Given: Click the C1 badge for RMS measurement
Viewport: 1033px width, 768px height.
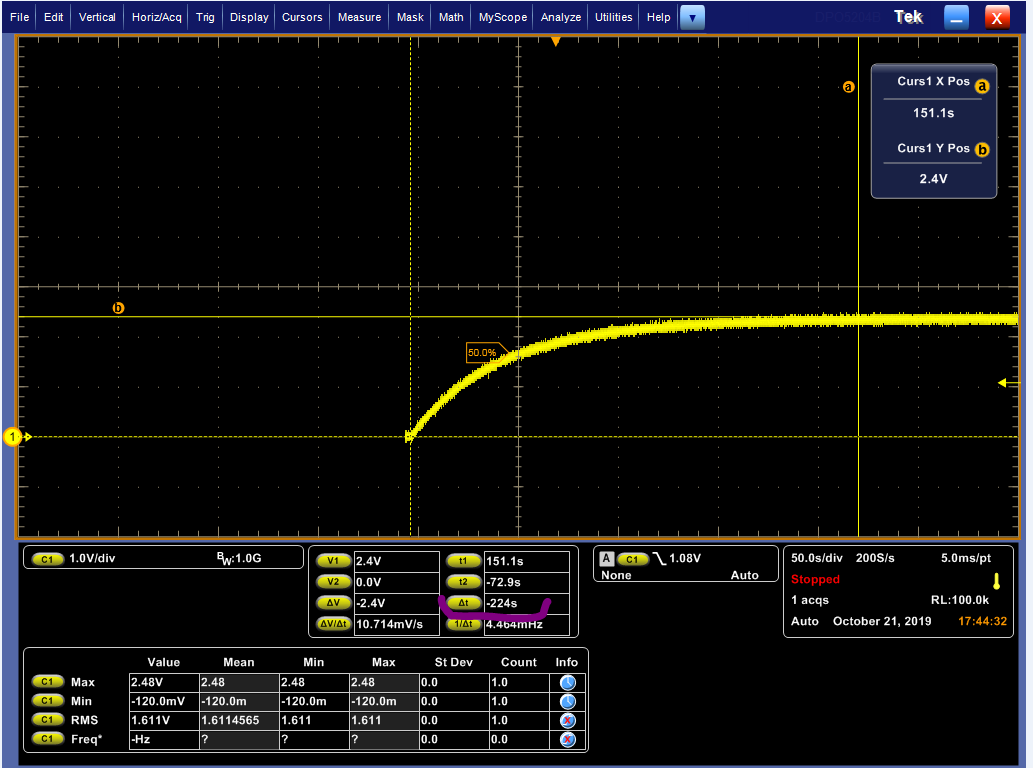Looking at the screenshot, I should pos(47,720).
